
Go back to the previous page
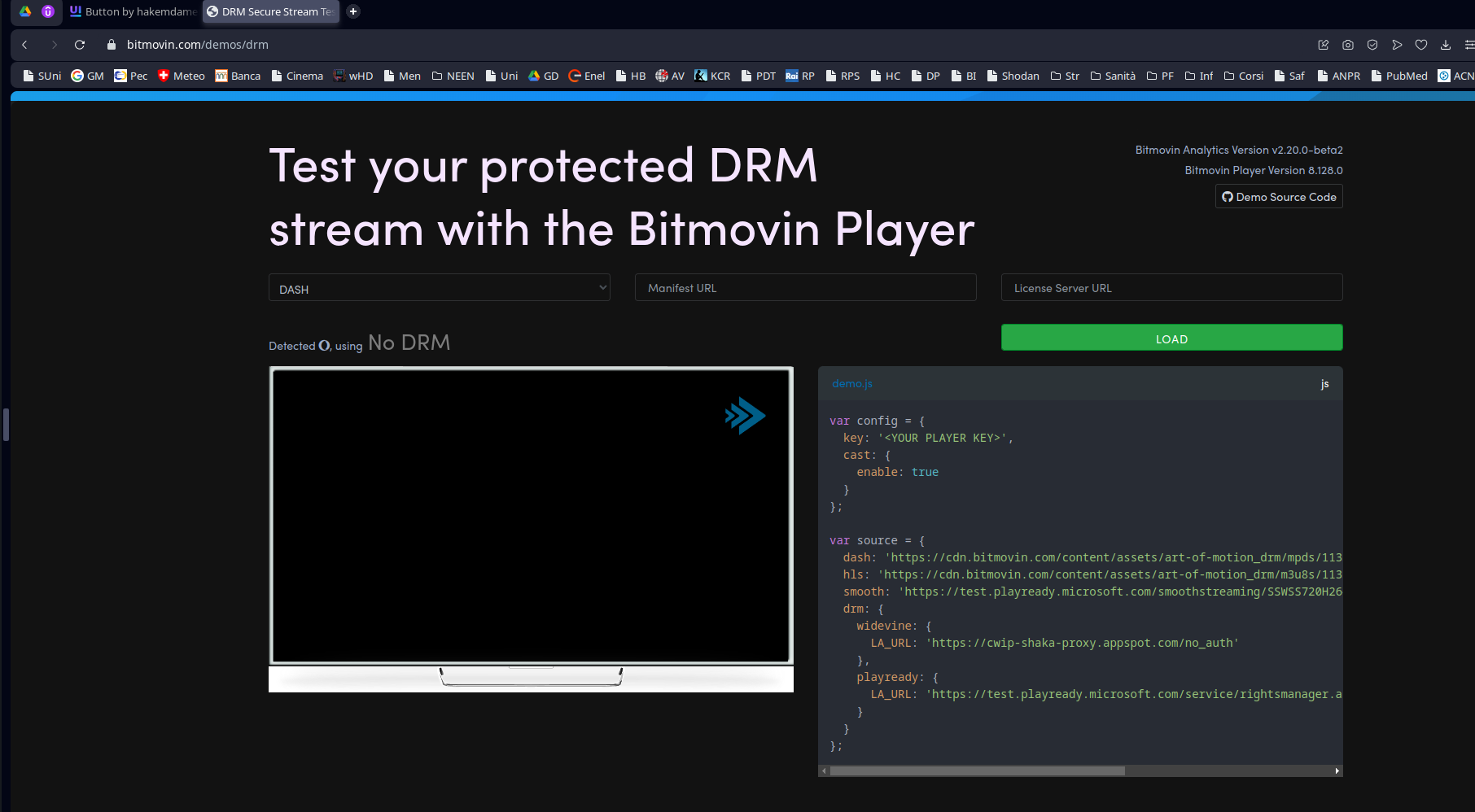[x=24, y=45]
